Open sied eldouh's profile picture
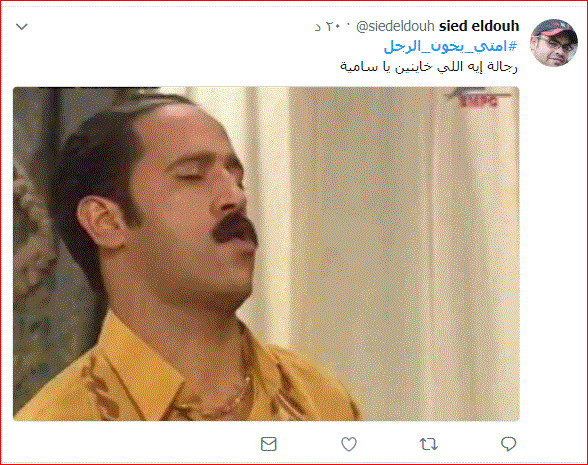This screenshot has height=465, width=588. tap(554, 43)
